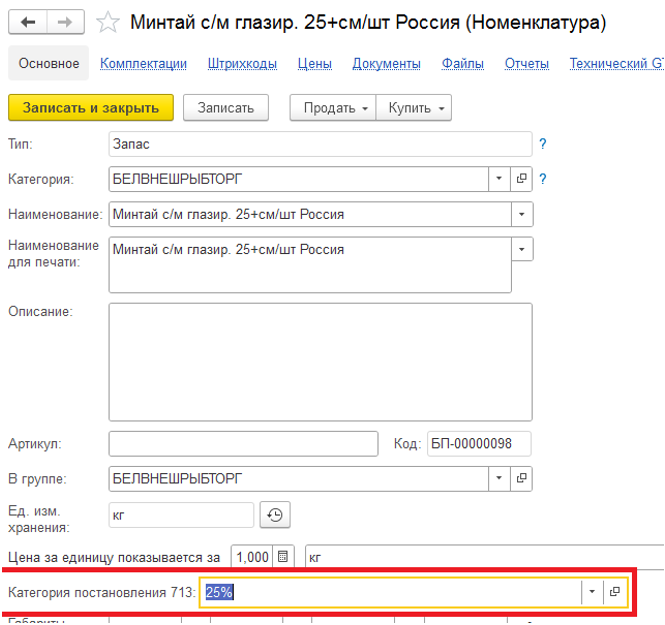Click the back navigation arrow

pyautogui.click(x=28, y=22)
